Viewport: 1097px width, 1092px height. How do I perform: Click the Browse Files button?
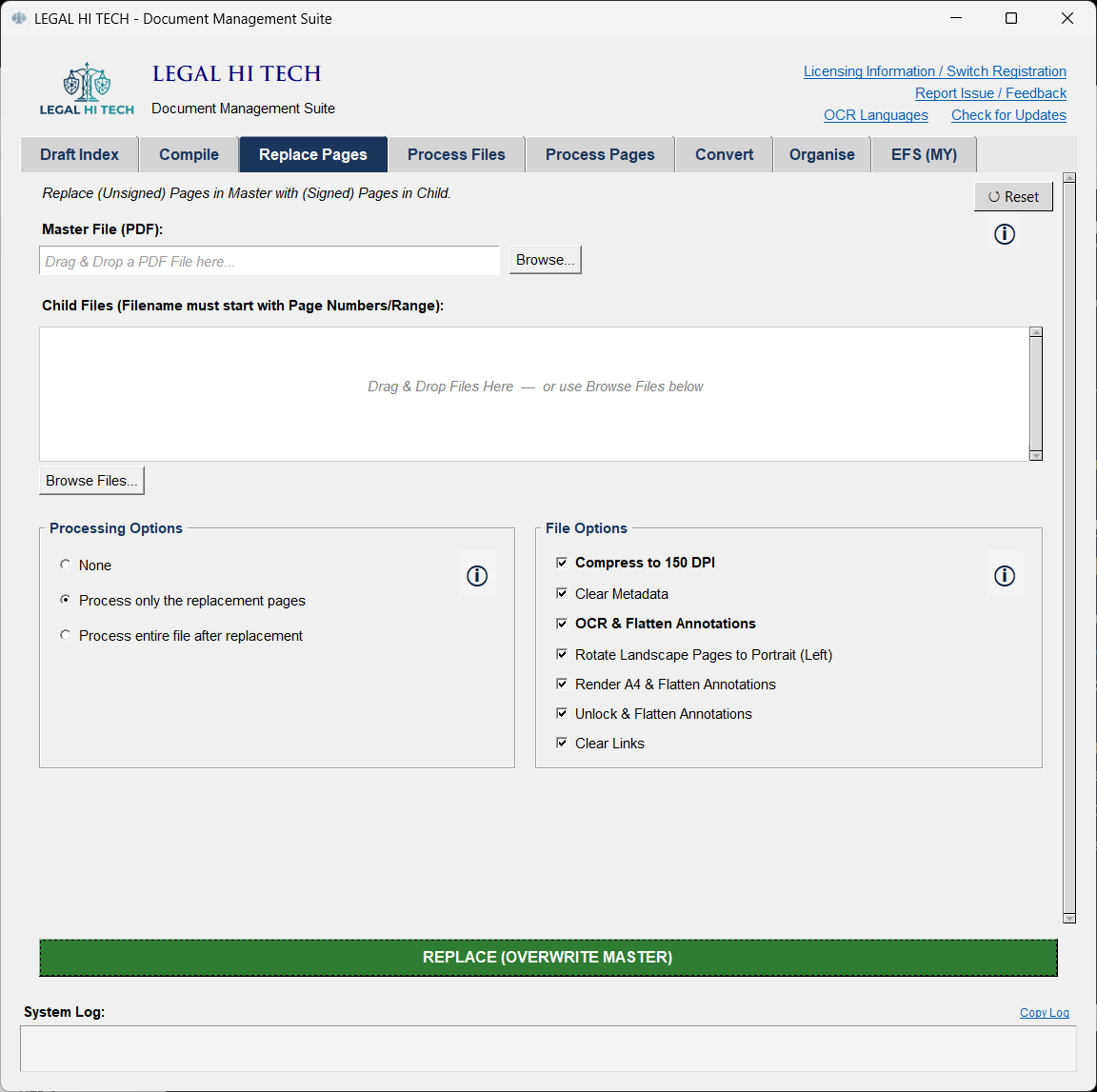(x=91, y=482)
